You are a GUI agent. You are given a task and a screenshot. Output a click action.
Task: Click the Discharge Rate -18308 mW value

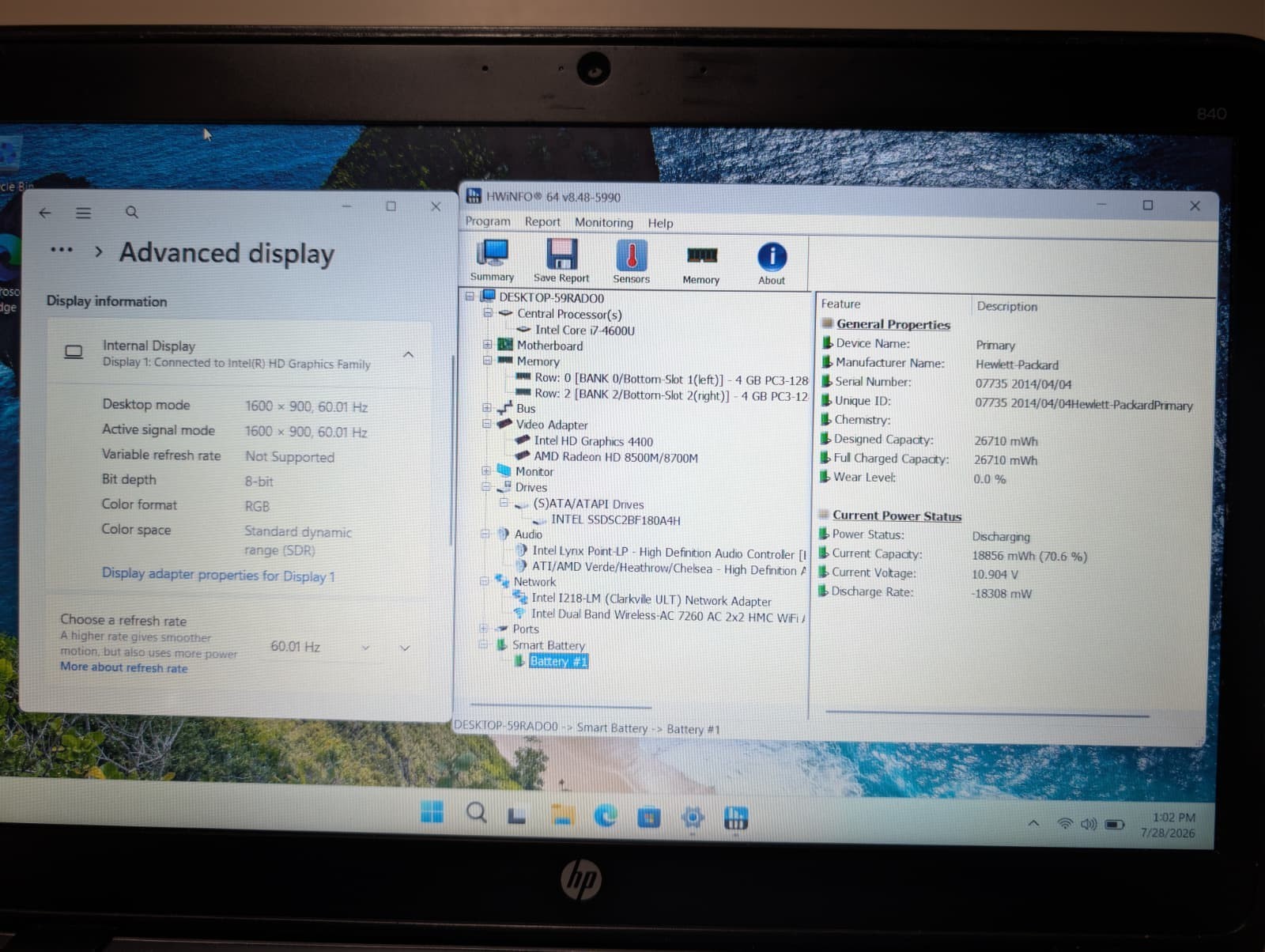point(1001,594)
